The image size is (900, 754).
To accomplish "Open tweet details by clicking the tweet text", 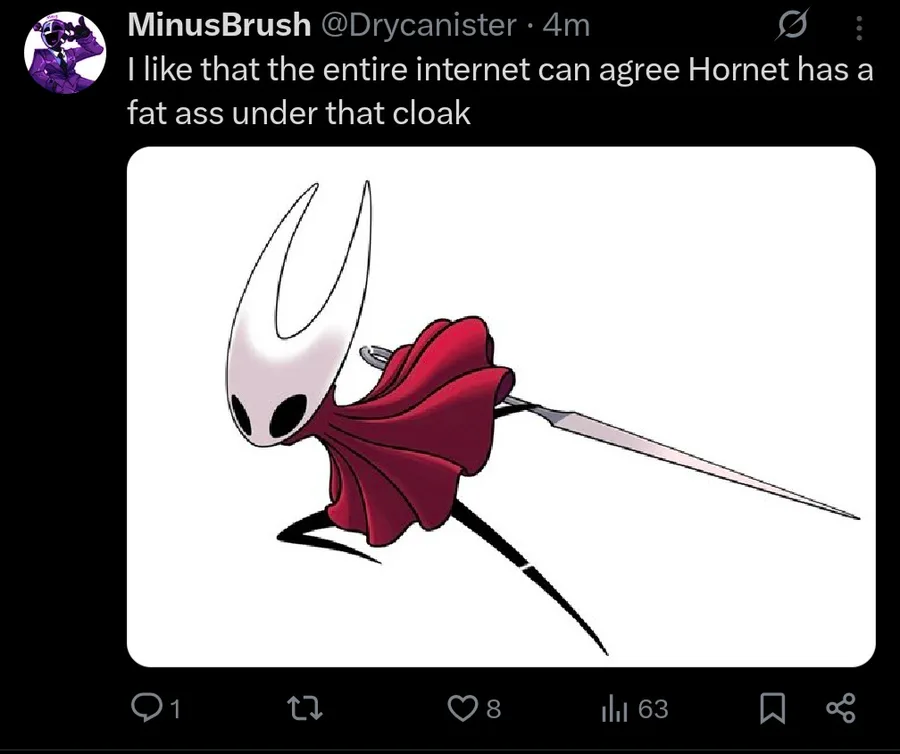I will coord(500,91).
